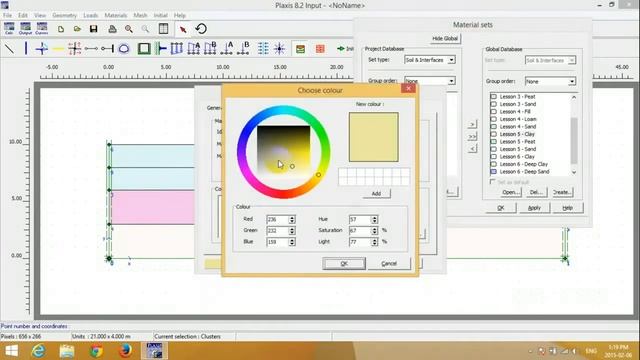Open the table view icon
Image resolution: width=640 pixels, height=360 pixels.
click(x=163, y=29)
